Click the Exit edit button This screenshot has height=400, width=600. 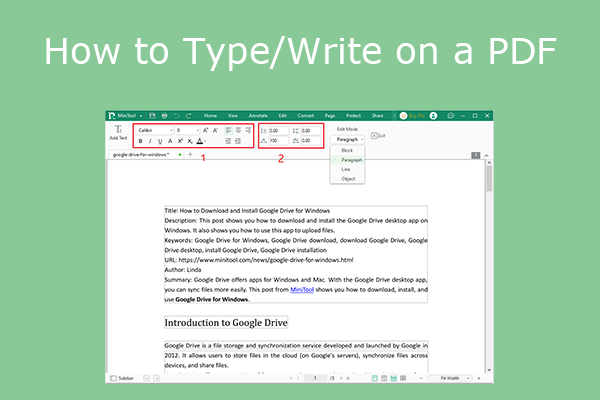pyautogui.click(x=378, y=136)
